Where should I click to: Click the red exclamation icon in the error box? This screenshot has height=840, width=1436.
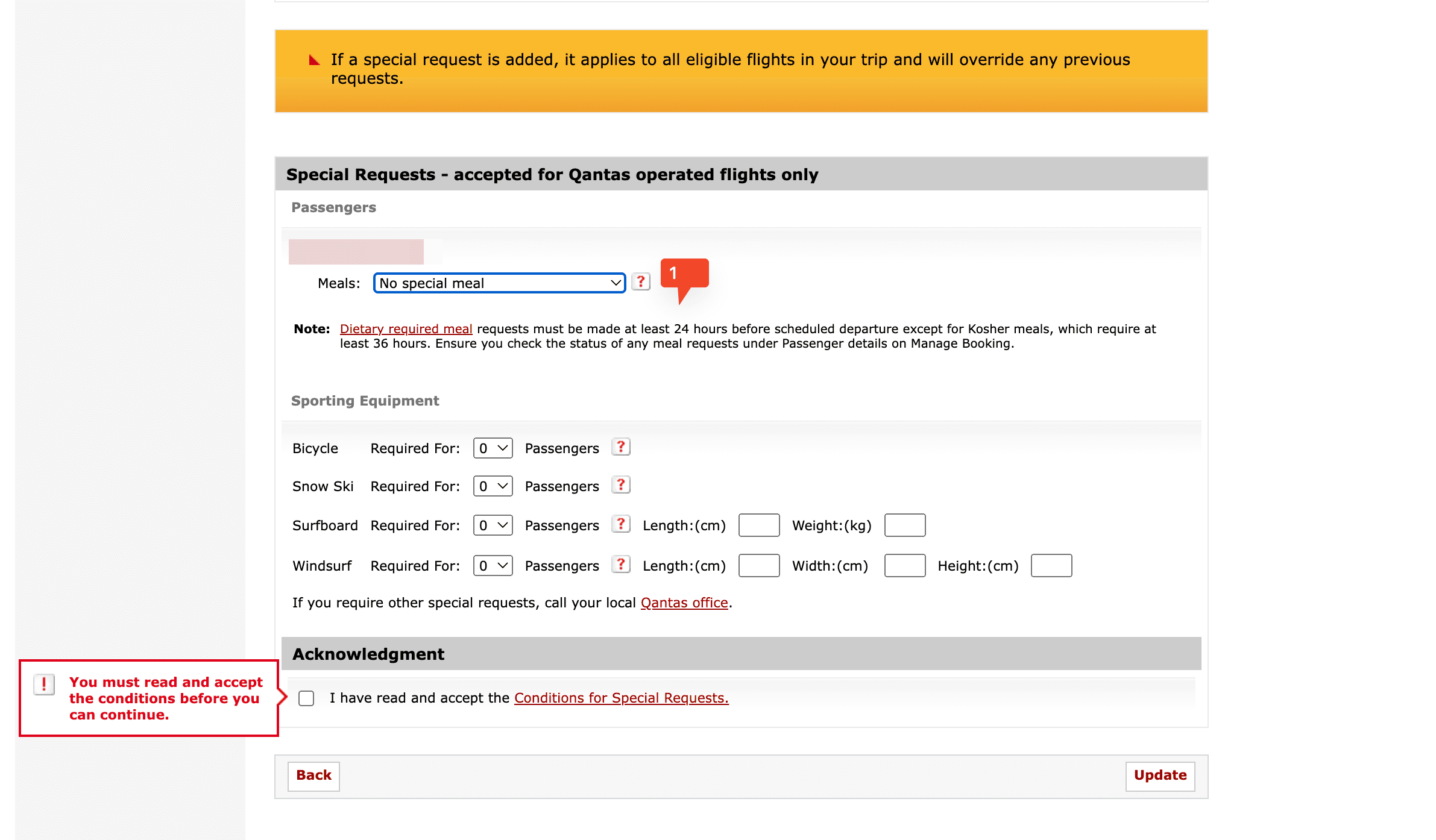(44, 685)
